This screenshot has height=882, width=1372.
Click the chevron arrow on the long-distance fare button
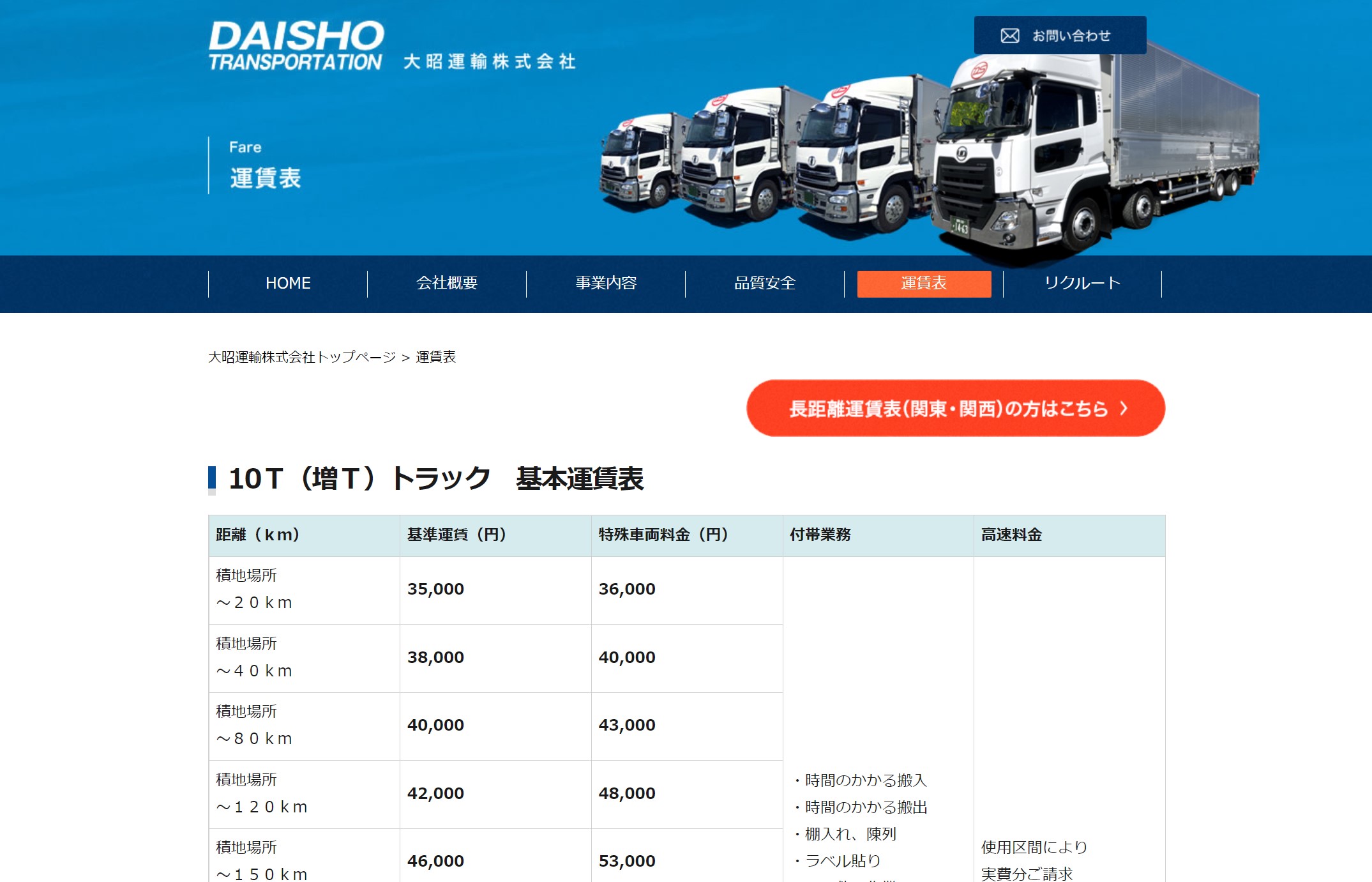point(1124,408)
